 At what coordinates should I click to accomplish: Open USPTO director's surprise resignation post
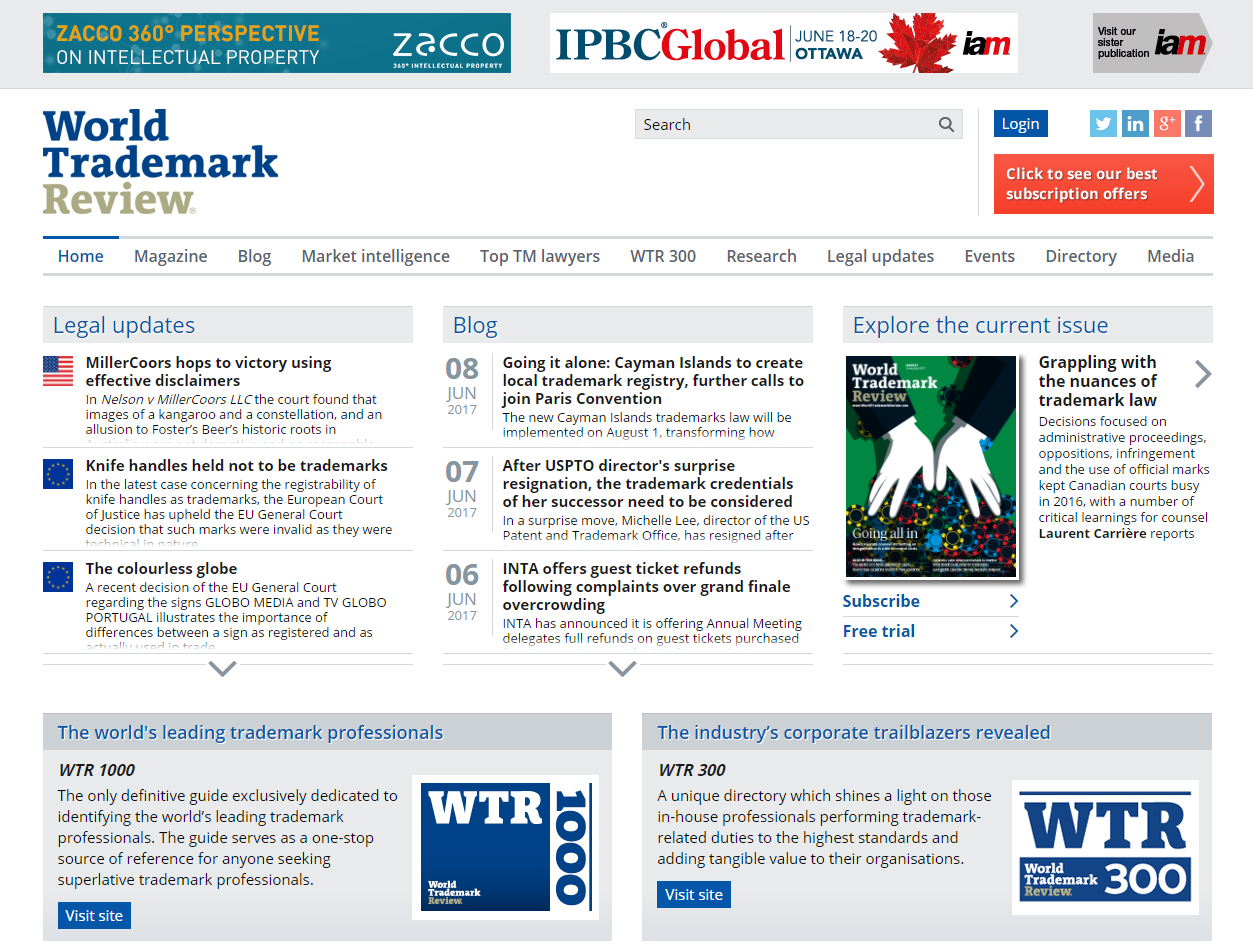pyautogui.click(x=648, y=484)
